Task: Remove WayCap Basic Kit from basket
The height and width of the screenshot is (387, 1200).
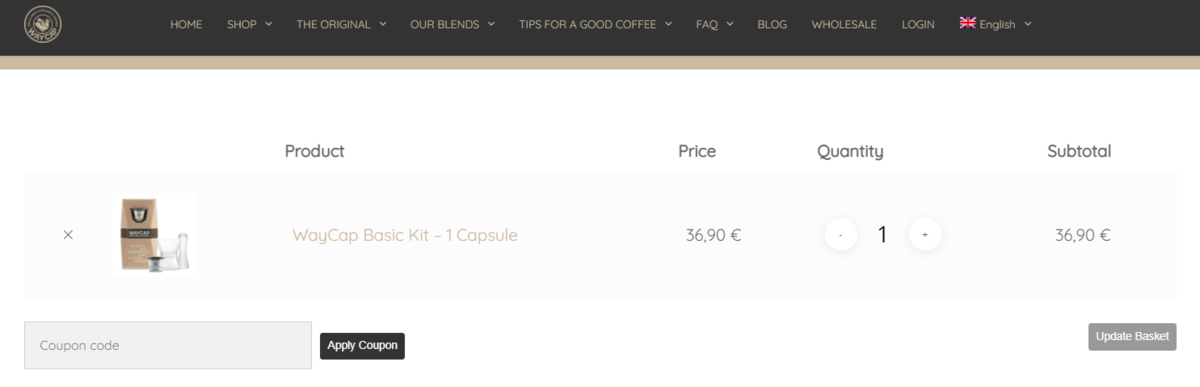Action: pyautogui.click(x=68, y=235)
